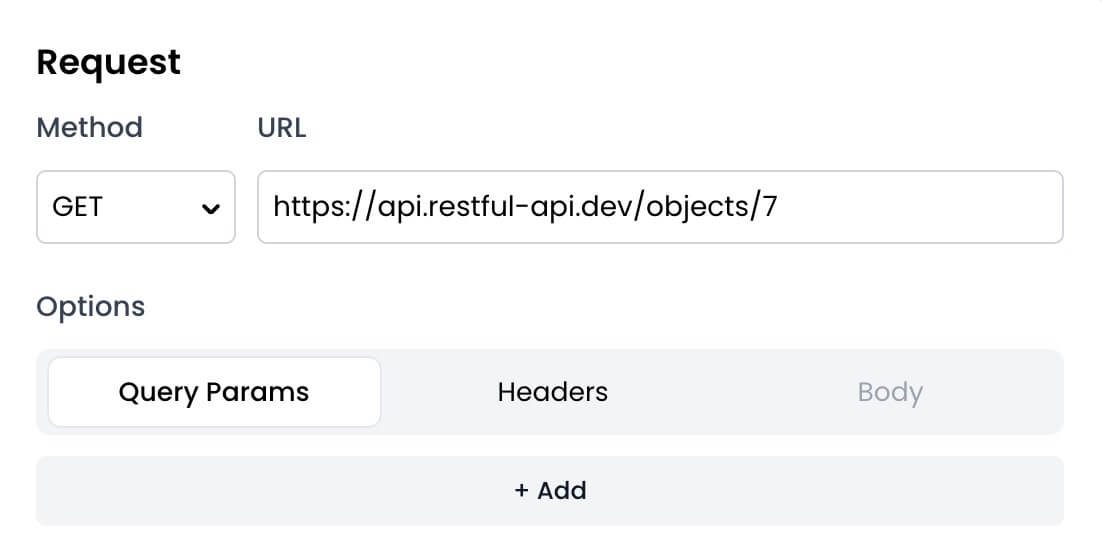
Task: Click the Options section label
Action: click(x=90, y=306)
